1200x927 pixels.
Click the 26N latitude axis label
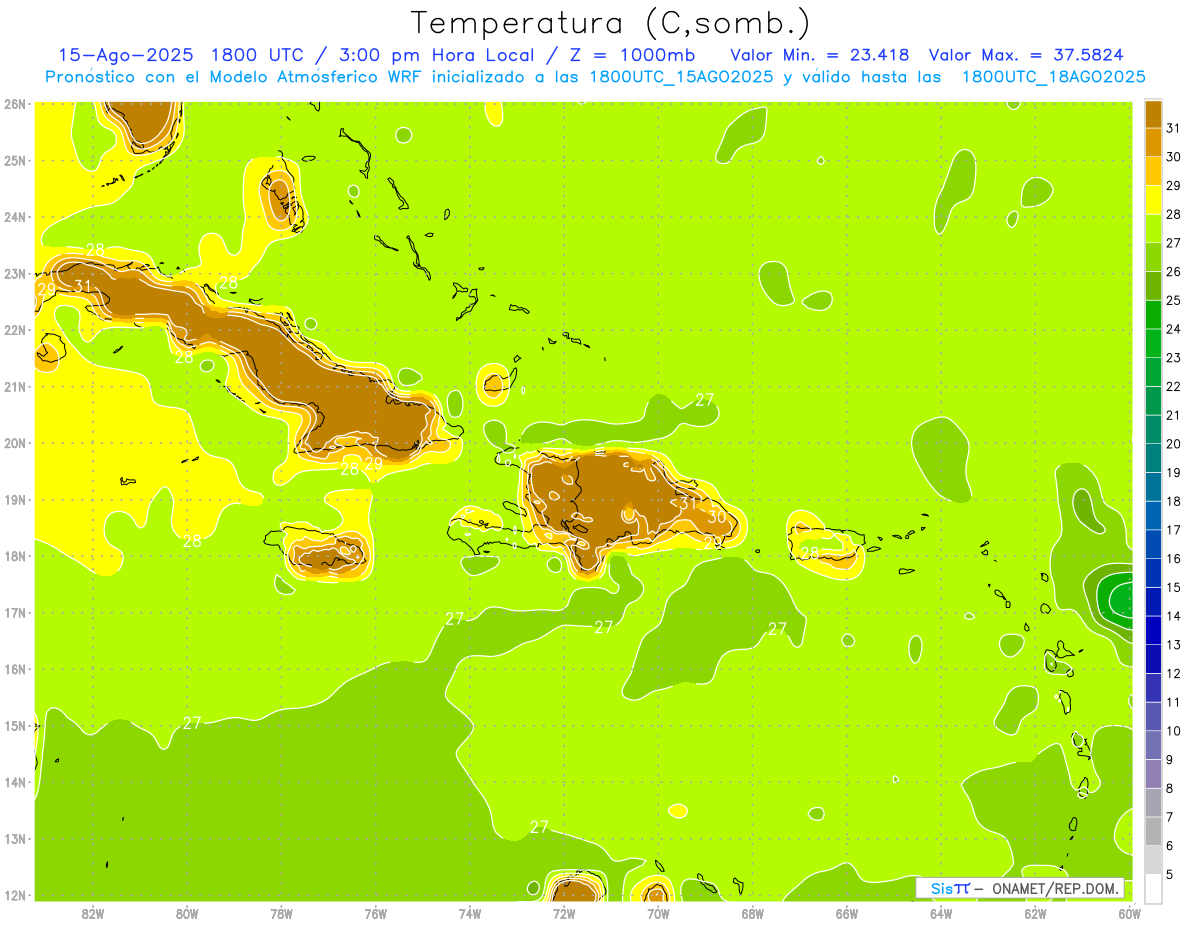pyautogui.click(x=15, y=104)
